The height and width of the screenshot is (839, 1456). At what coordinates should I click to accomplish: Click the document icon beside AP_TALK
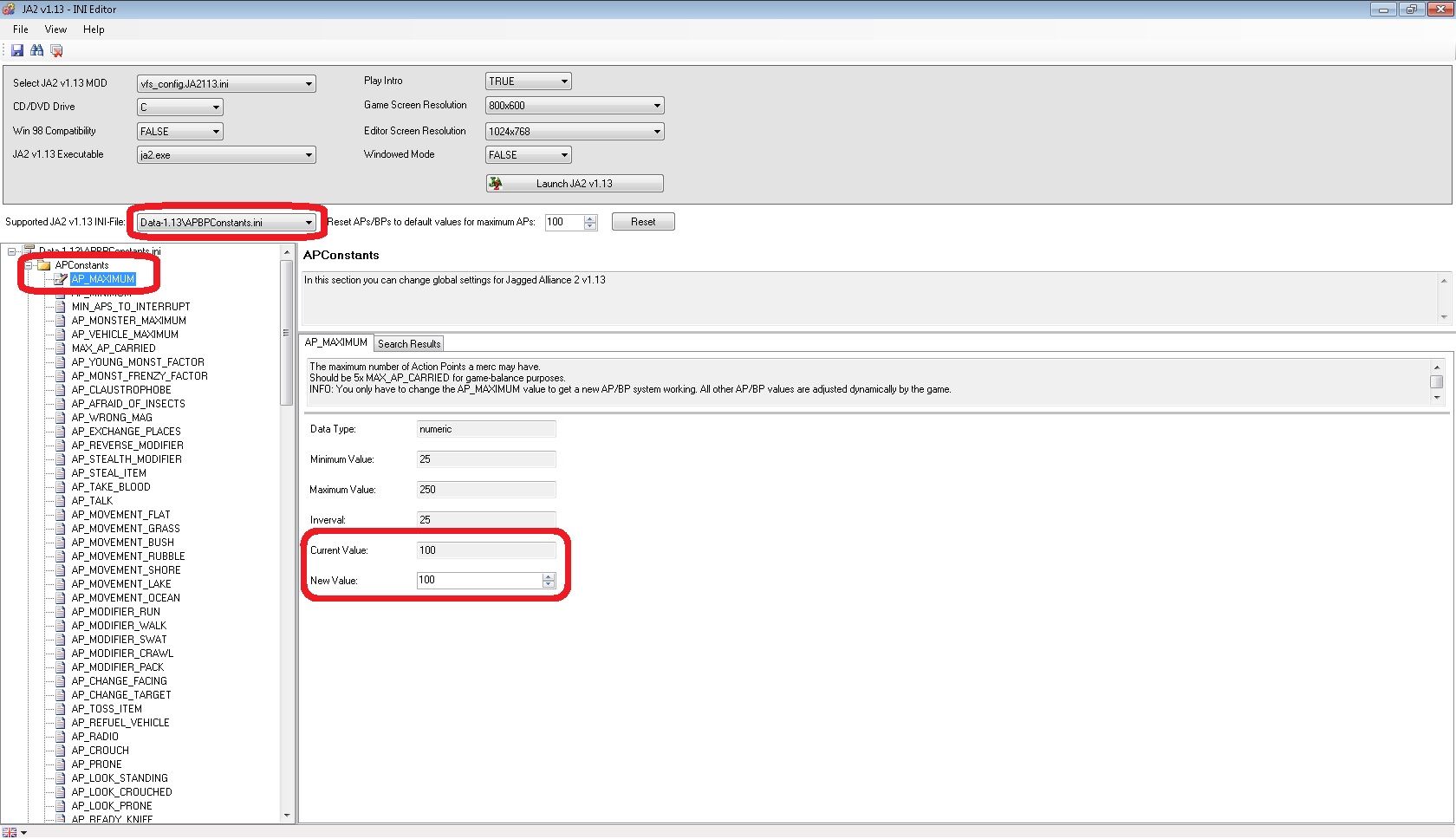(61, 501)
